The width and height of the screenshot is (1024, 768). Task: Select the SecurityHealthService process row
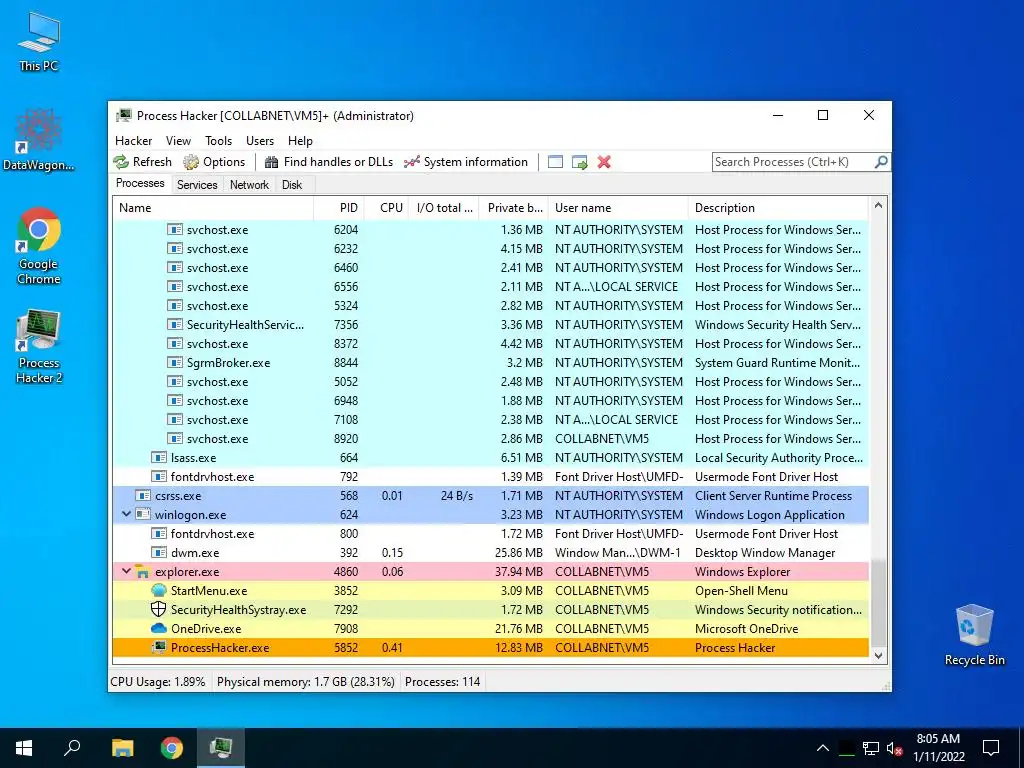tap(490, 325)
